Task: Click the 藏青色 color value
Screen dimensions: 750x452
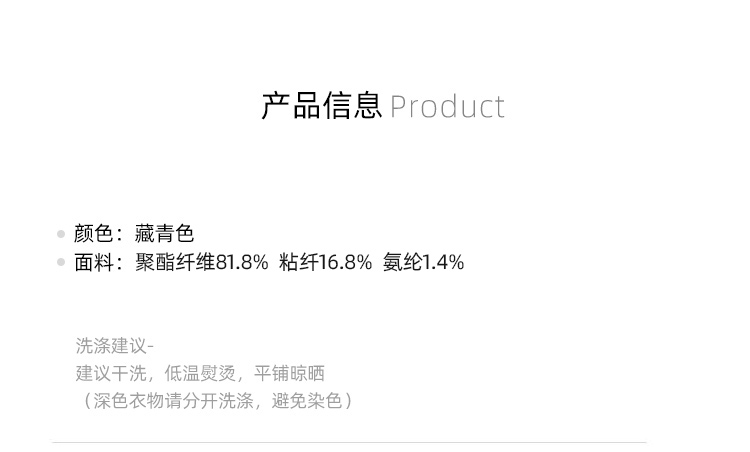Action: coord(164,234)
